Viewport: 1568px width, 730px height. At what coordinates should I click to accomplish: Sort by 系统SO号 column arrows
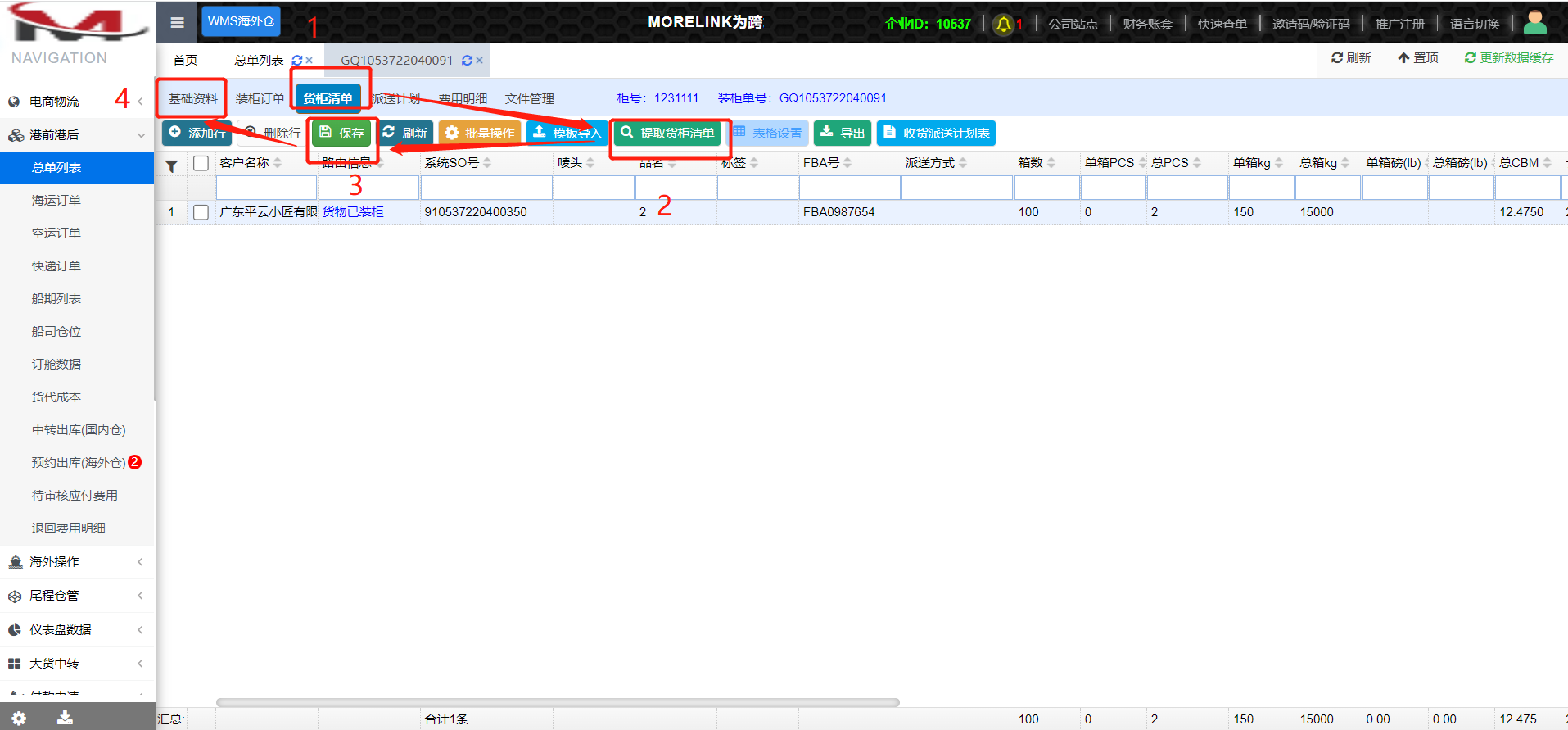click(x=487, y=163)
